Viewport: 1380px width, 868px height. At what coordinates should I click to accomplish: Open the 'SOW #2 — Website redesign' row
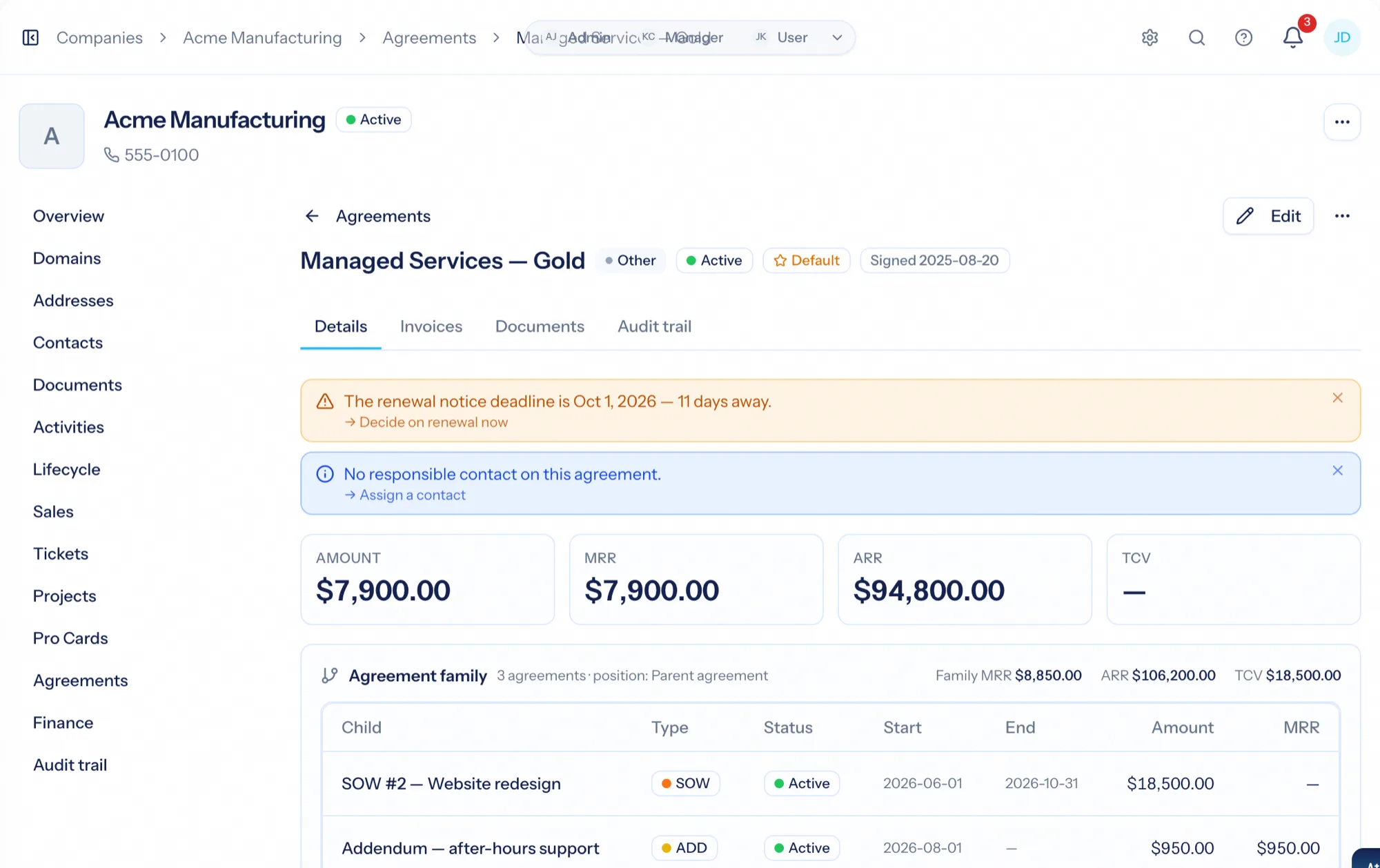831,783
